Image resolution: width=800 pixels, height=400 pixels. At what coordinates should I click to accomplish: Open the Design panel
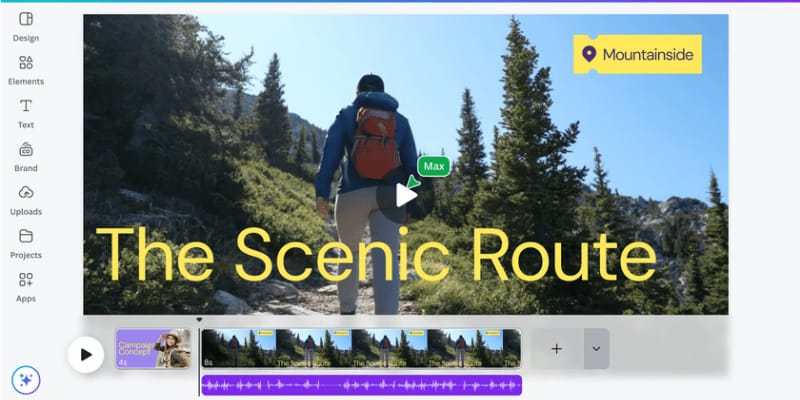click(26, 27)
